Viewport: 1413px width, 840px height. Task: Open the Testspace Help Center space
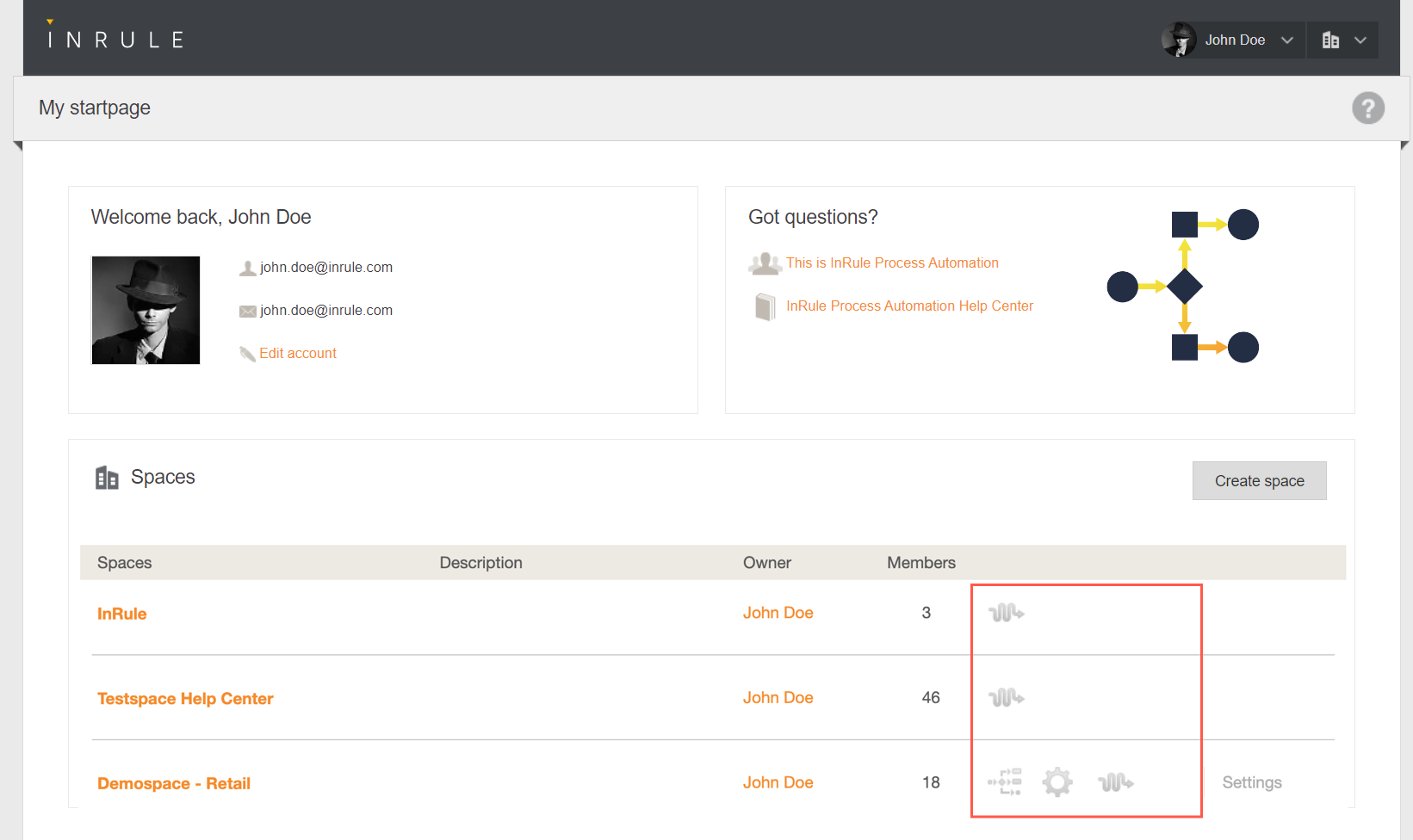185,699
